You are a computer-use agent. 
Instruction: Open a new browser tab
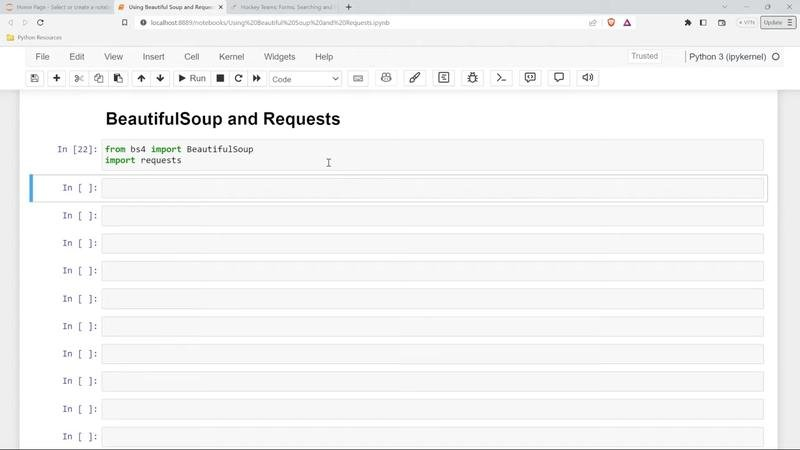[x=348, y=7]
